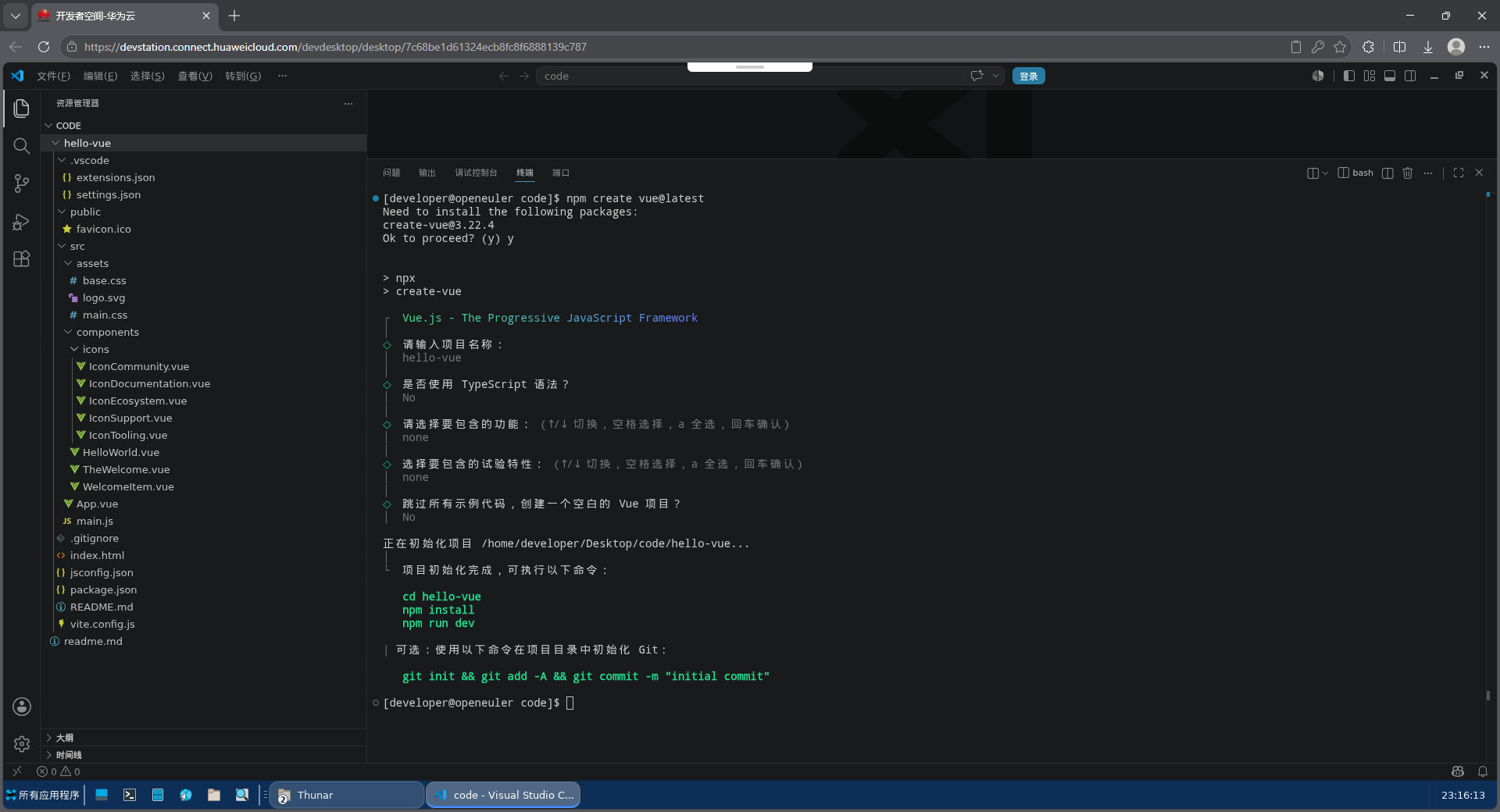Split the terminal with split icon
Screen dimensions: 1500x812
[x=1387, y=173]
